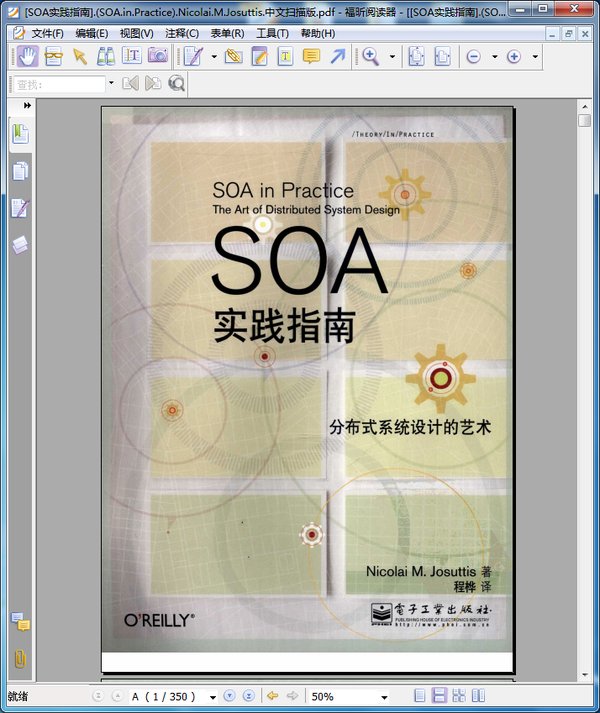Go back to previous view

coord(272,696)
